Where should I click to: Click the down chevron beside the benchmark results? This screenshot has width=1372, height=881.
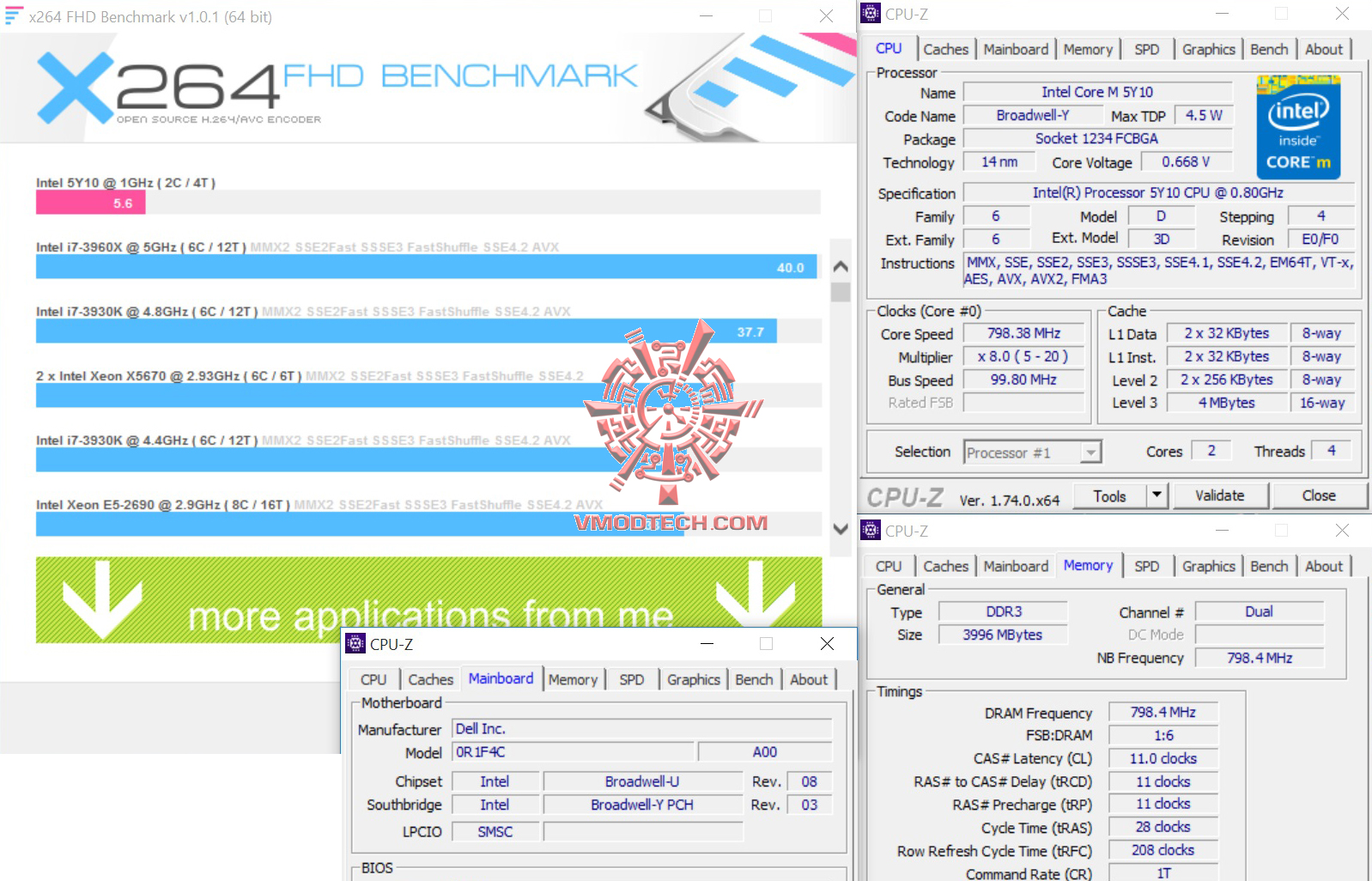[x=841, y=529]
